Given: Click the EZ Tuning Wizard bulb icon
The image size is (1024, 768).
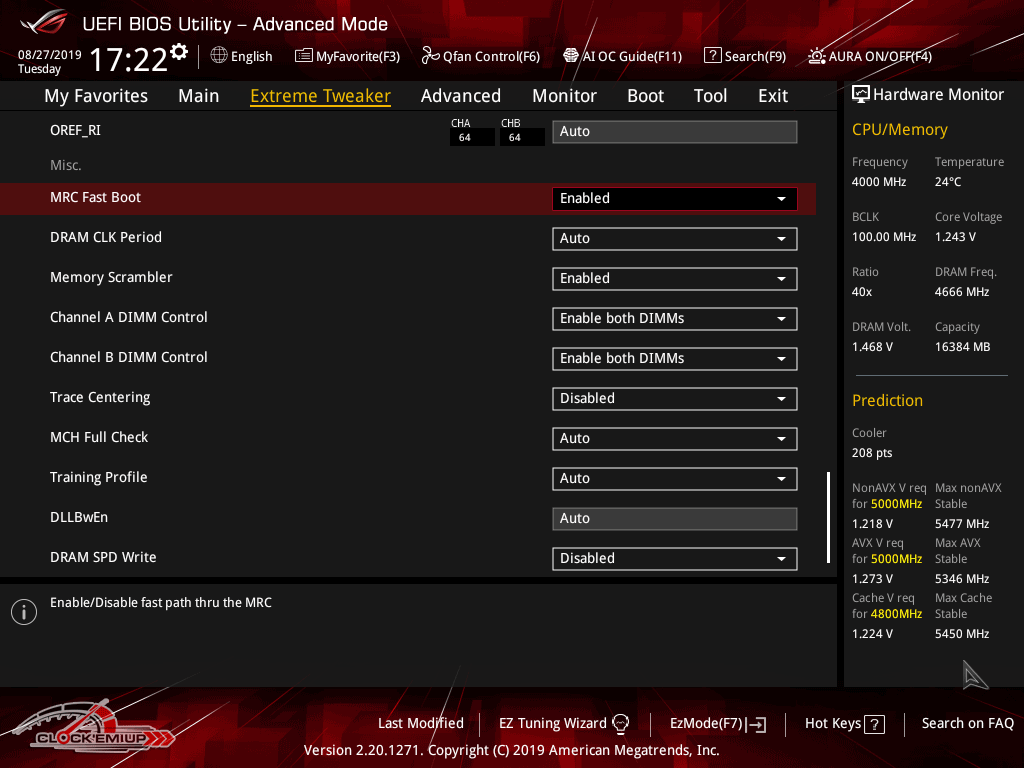Looking at the screenshot, I should [620, 723].
